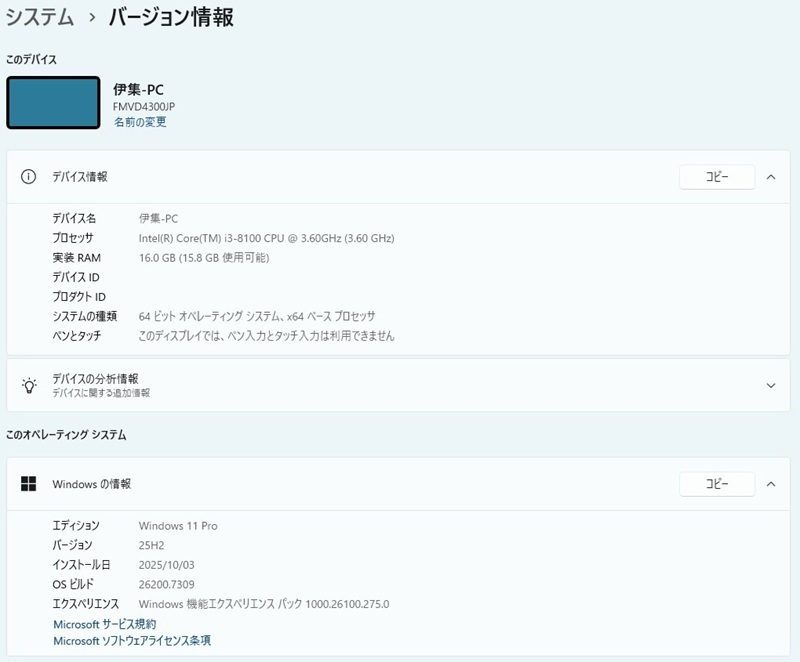Go back to システム via the breadcrumb
The image size is (800, 662).
(40, 17)
